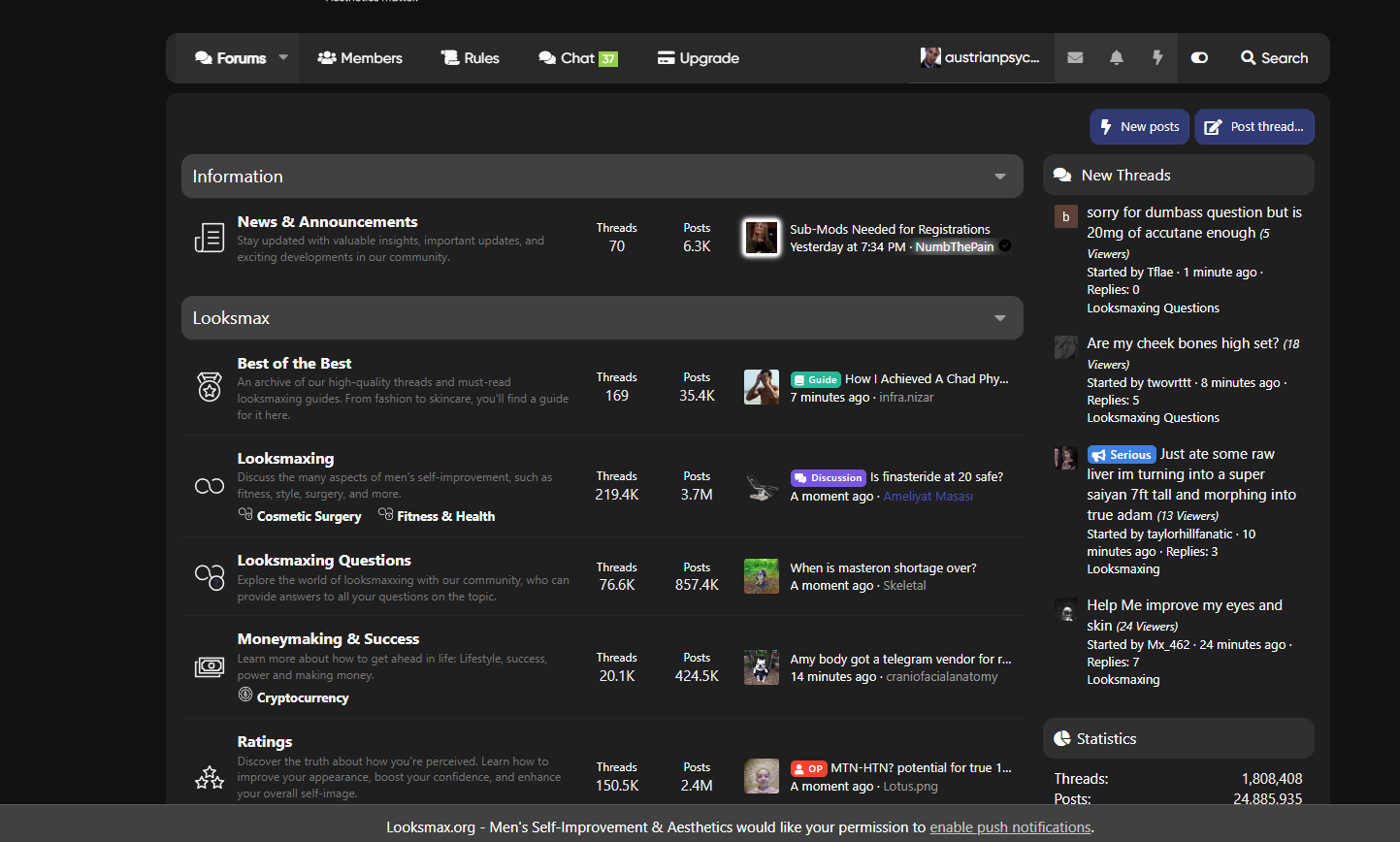Click the Post thread button
This screenshot has width=1400, height=842.
[1254, 127]
